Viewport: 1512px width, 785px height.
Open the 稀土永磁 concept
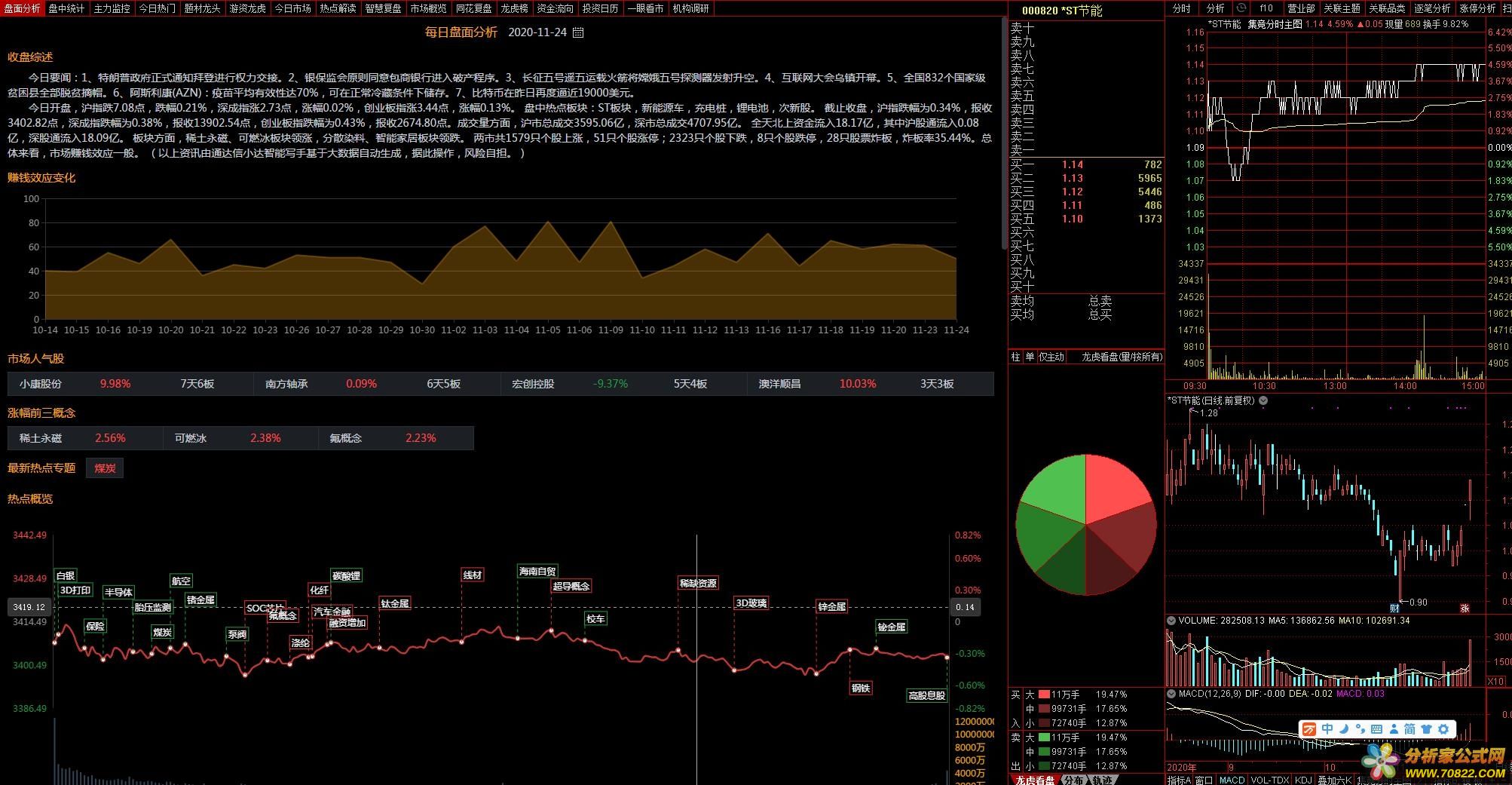(41, 438)
